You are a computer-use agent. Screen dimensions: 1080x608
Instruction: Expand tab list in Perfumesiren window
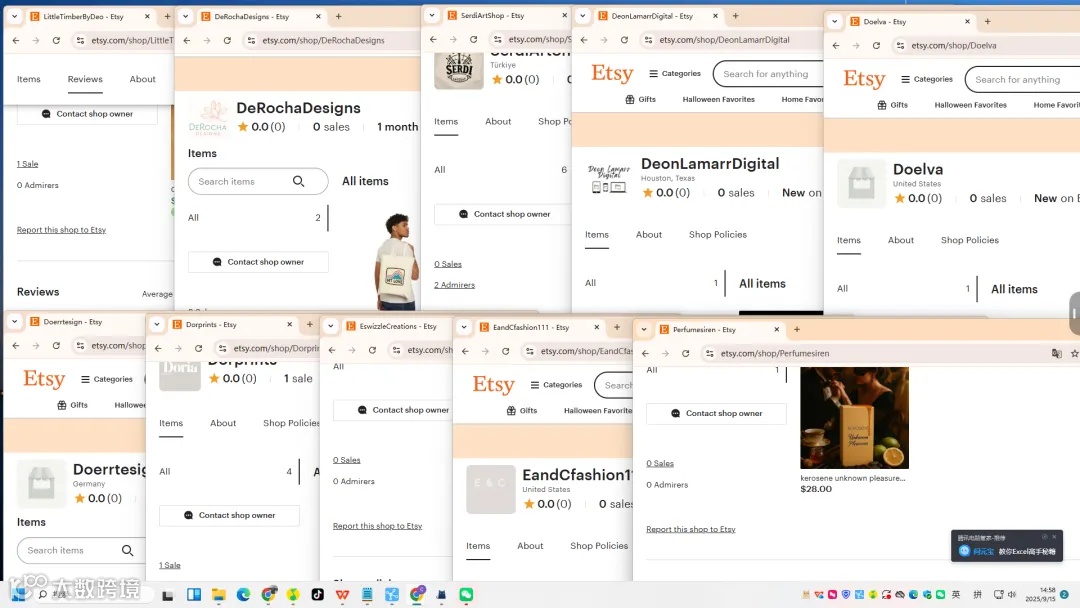tap(644, 330)
